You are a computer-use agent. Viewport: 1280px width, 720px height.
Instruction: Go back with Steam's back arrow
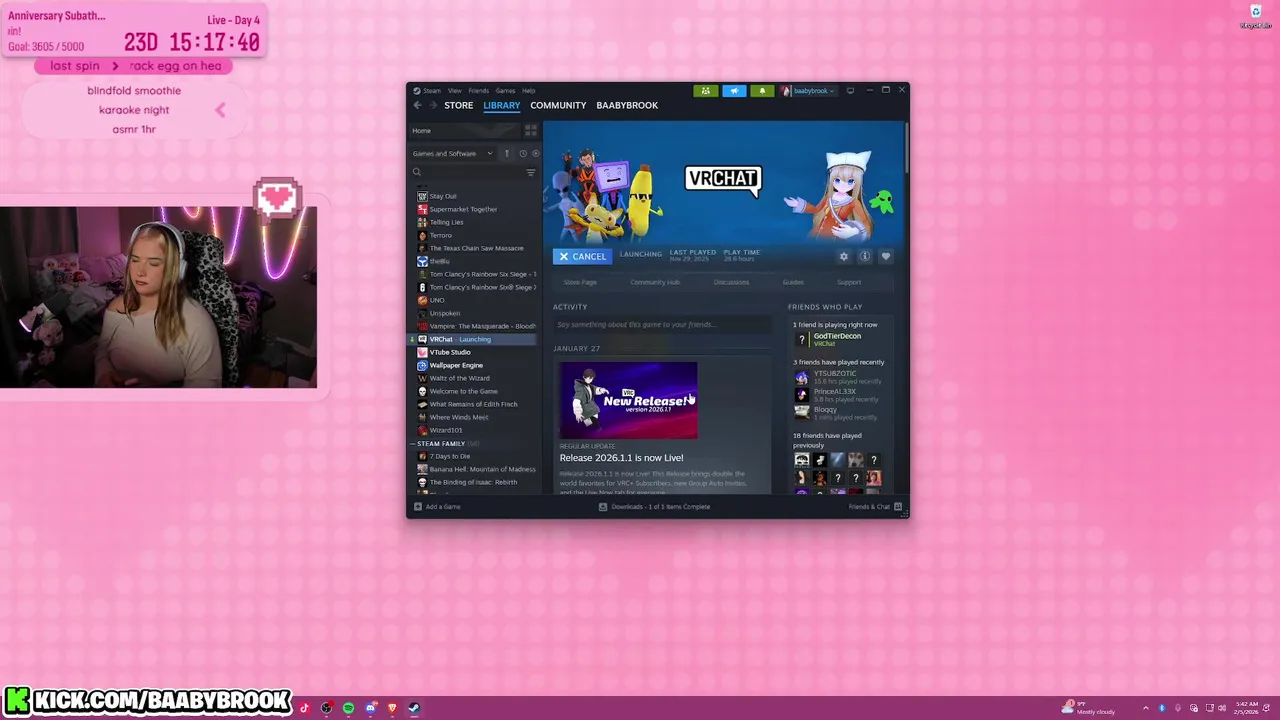[418, 105]
